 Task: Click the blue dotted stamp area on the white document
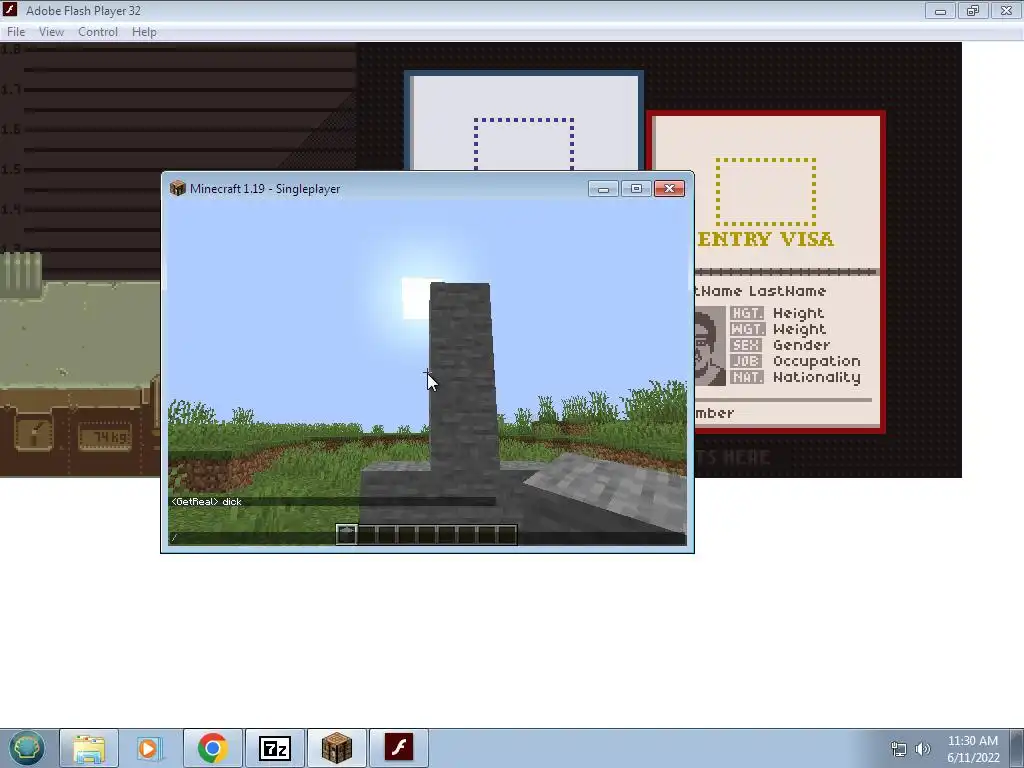coord(524,144)
